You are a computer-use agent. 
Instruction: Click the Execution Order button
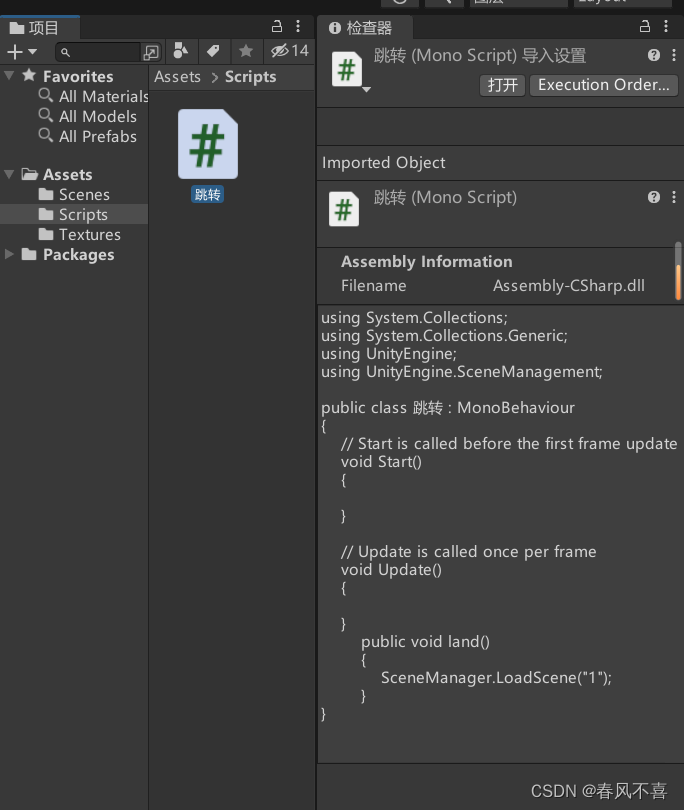[604, 85]
